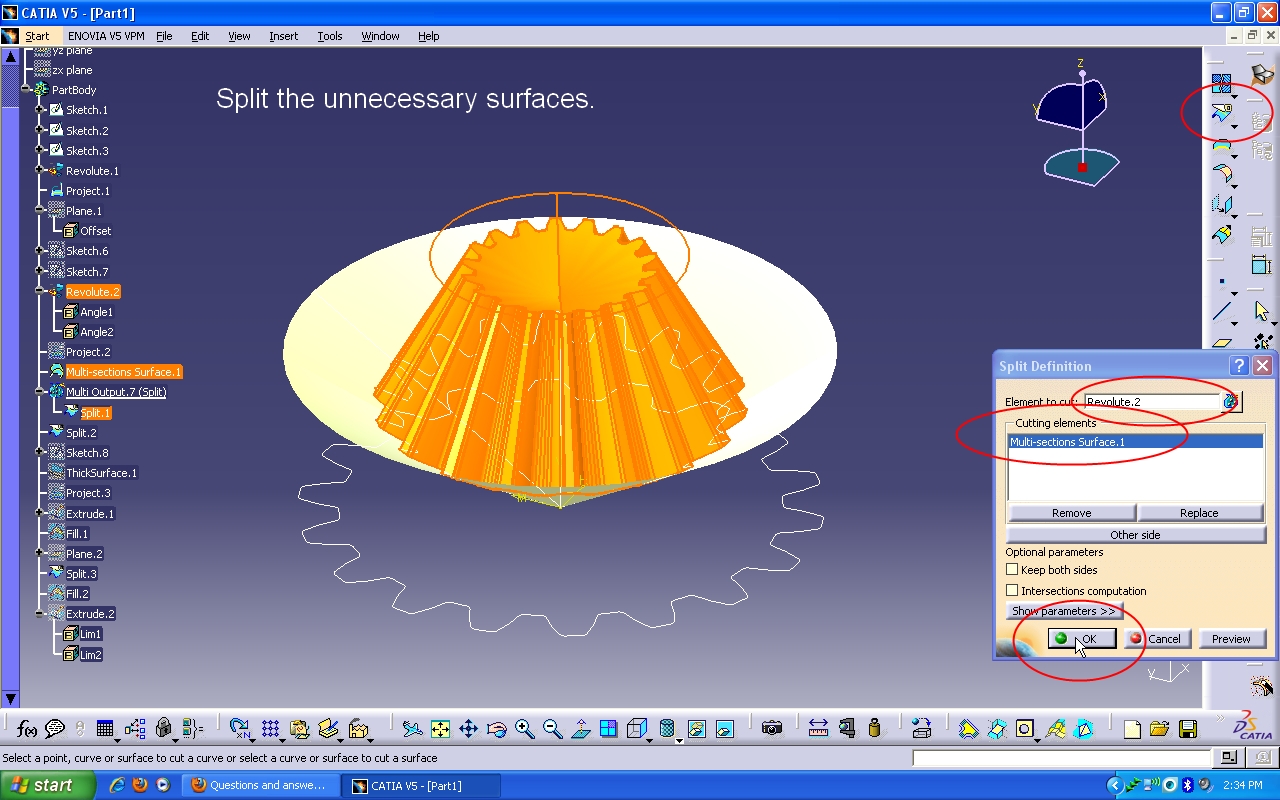This screenshot has width=1280, height=800.
Task: Click the Windows start button
Action: [x=47, y=785]
